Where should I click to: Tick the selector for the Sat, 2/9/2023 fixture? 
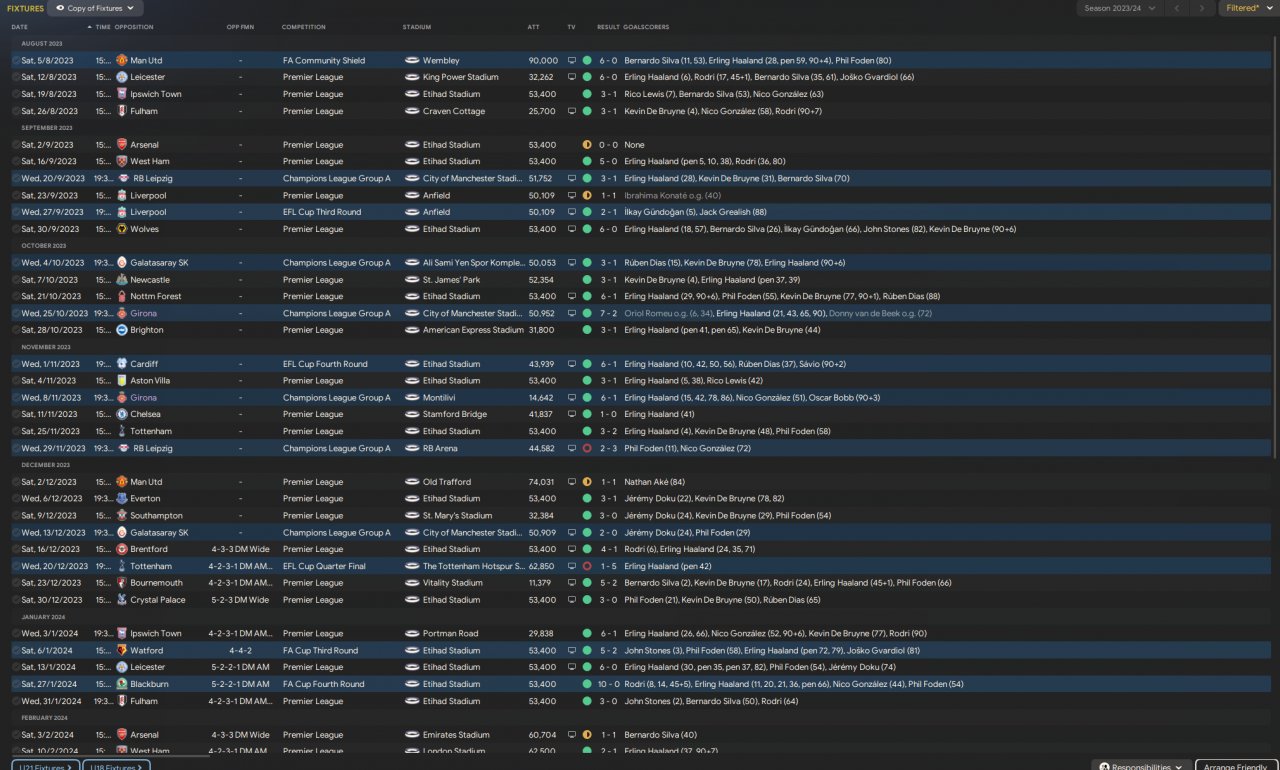(x=16, y=145)
